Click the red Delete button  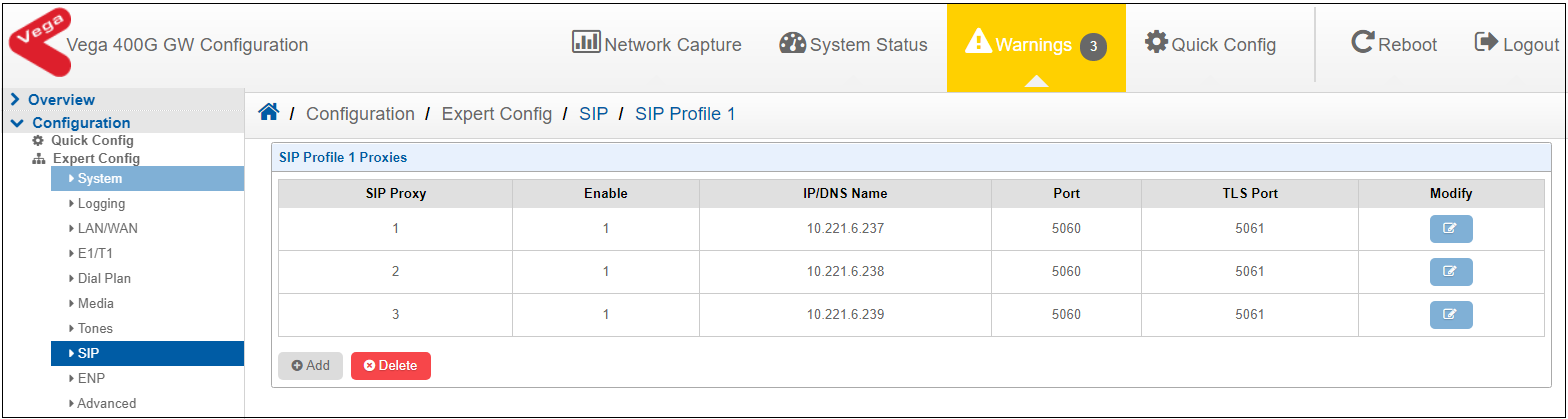391,366
